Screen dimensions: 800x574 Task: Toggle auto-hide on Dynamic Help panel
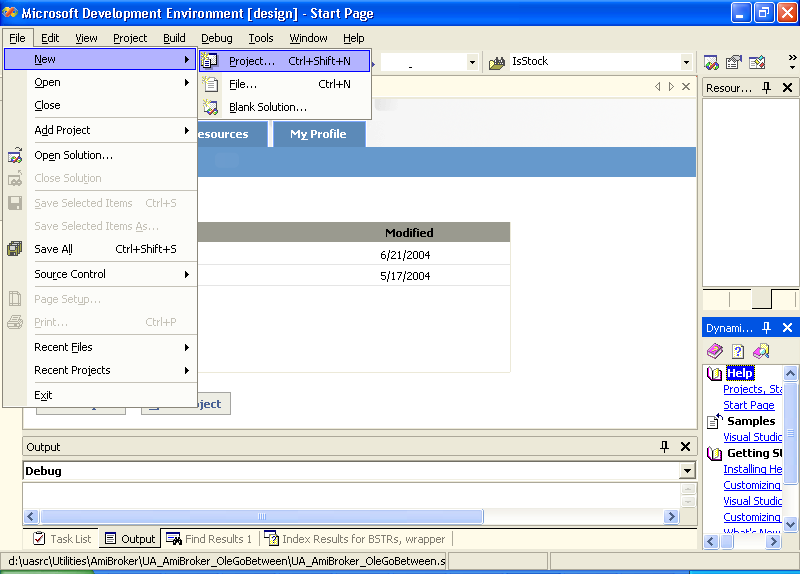(766, 328)
